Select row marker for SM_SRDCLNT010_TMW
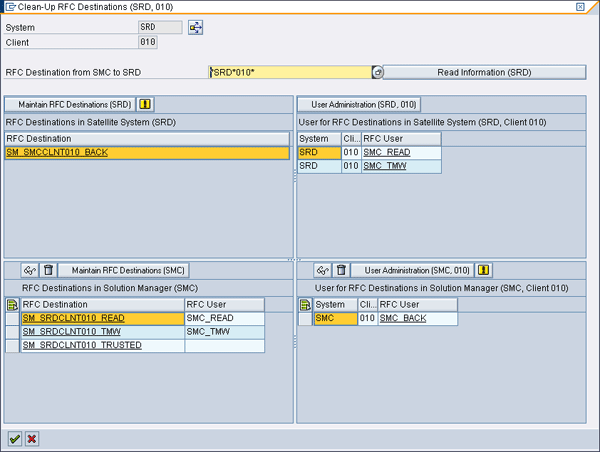The height and width of the screenshot is (452, 600). click(12, 332)
